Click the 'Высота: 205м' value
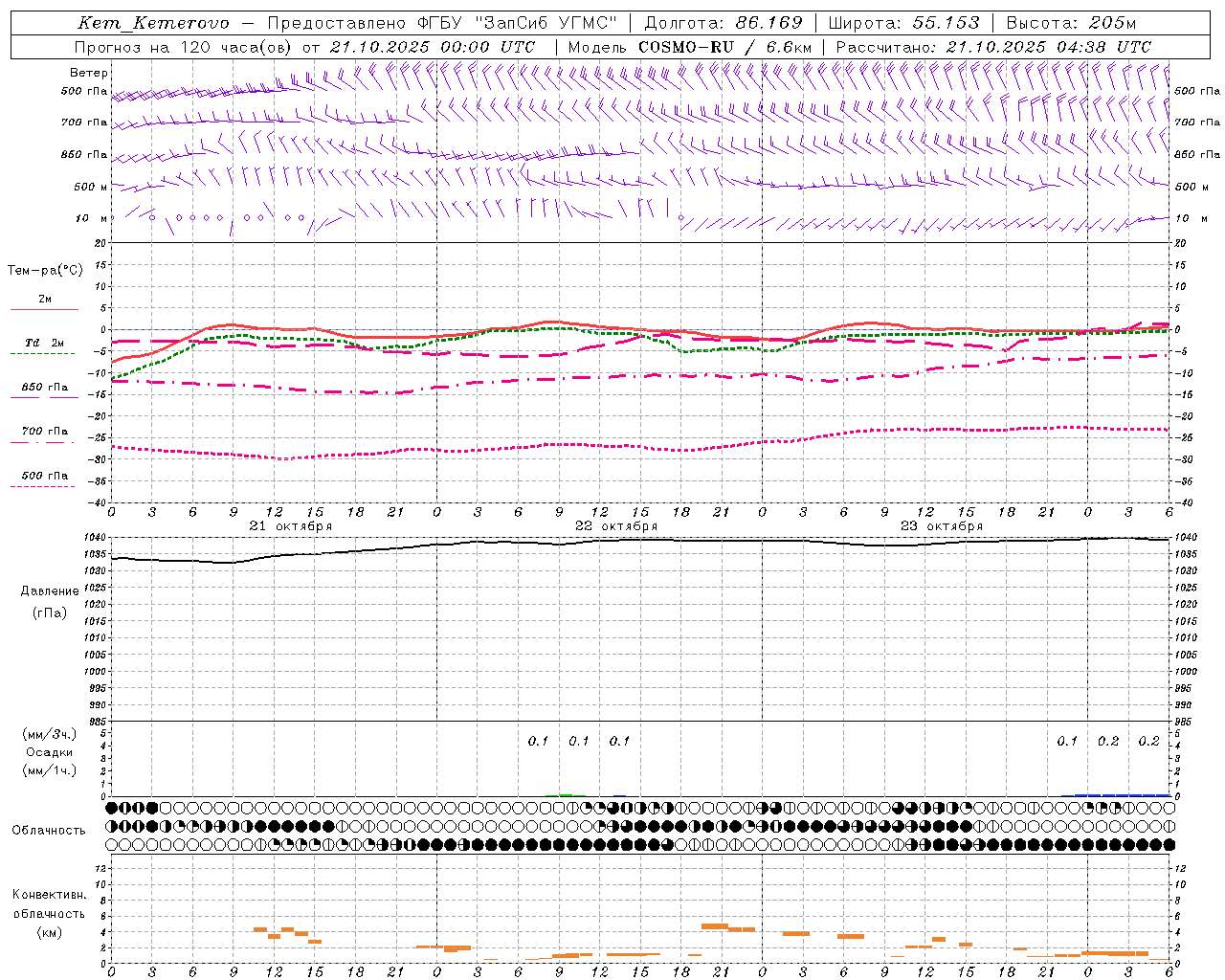 tap(1071, 23)
